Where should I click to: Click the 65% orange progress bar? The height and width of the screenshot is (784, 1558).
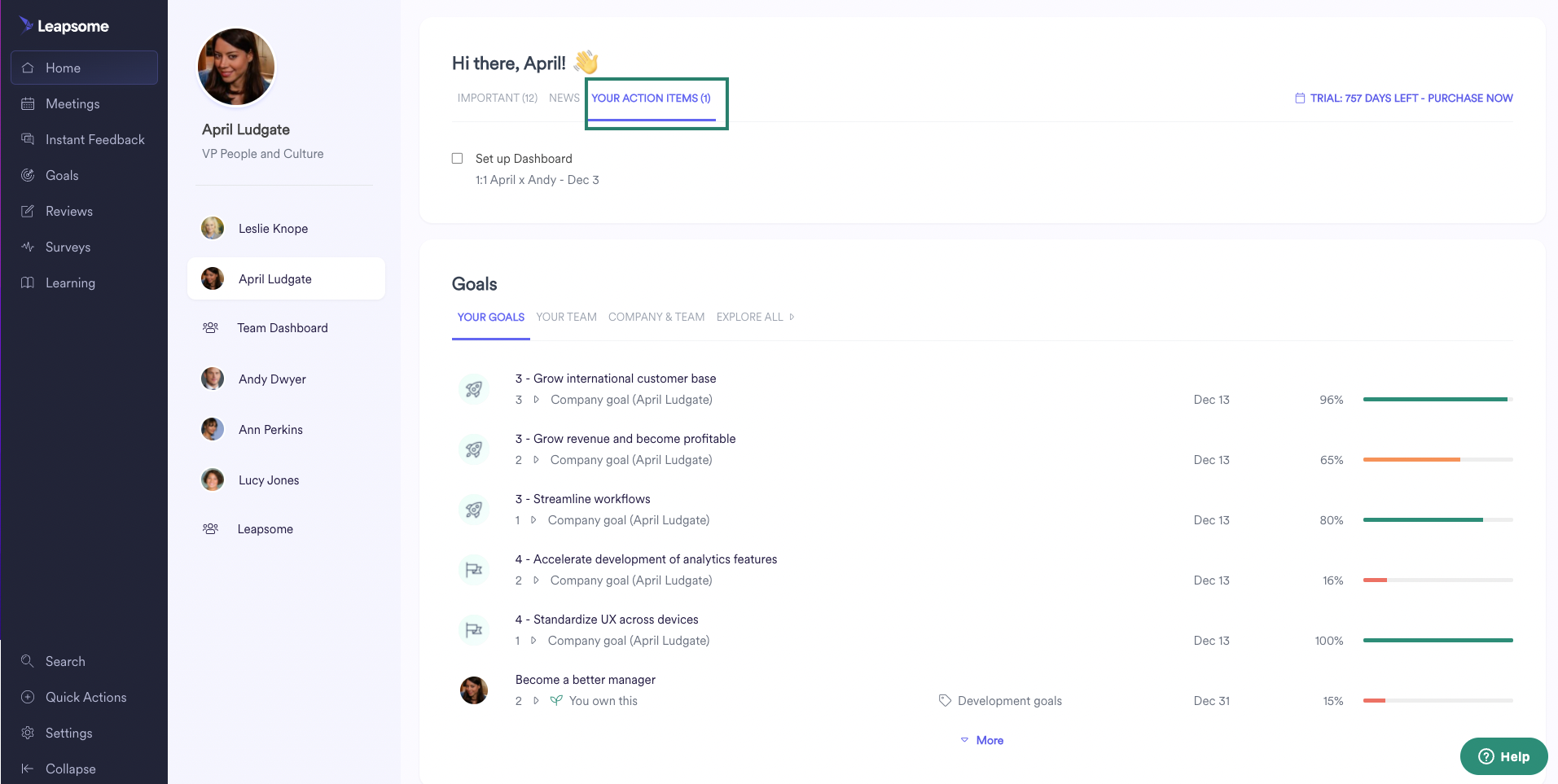point(1437,459)
